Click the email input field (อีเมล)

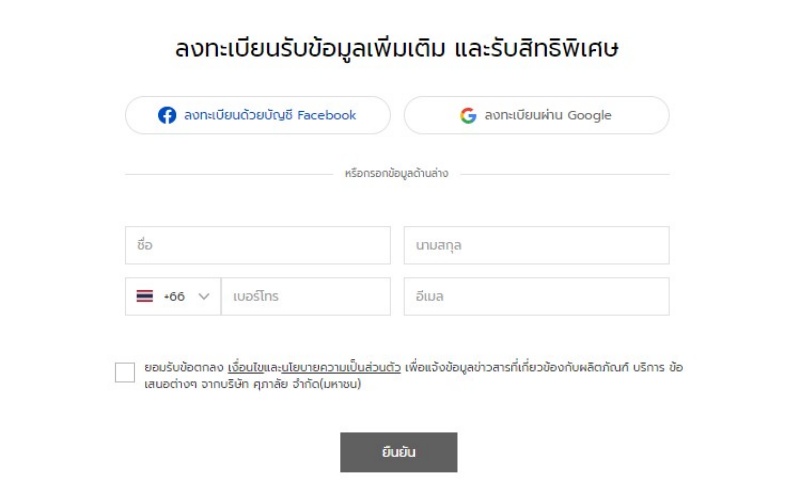(x=536, y=297)
